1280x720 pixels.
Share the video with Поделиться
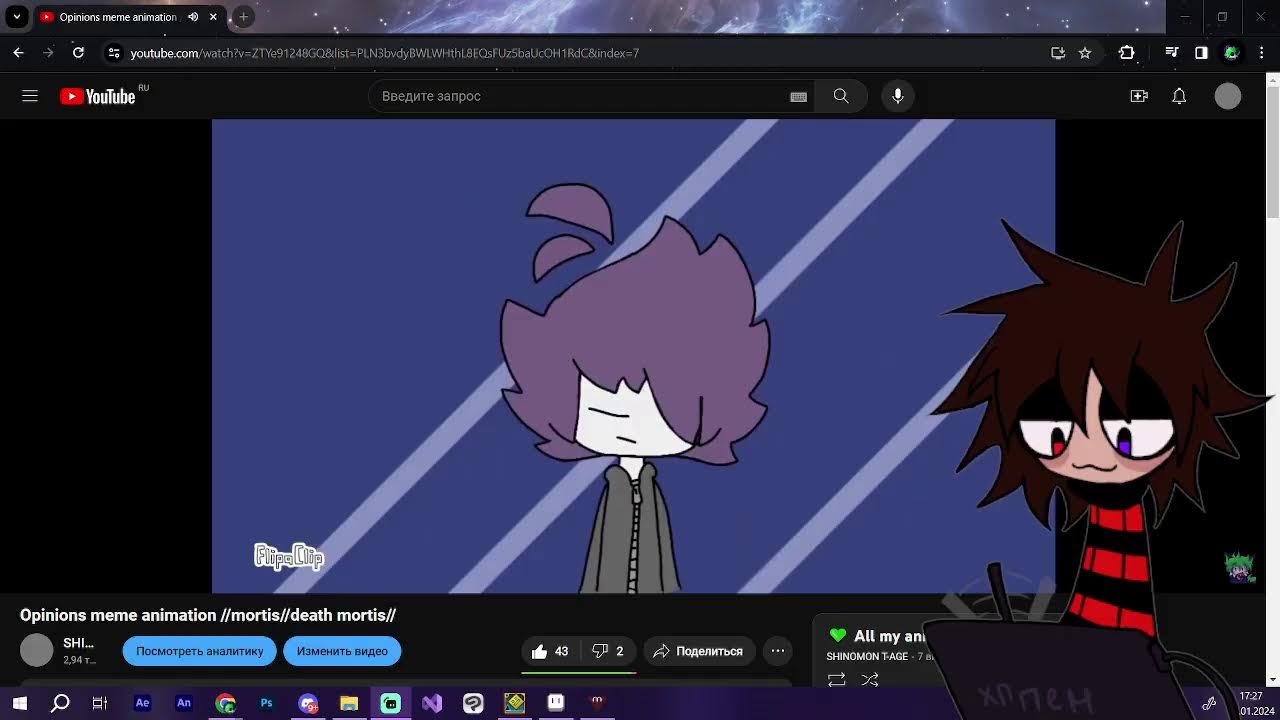tap(699, 651)
